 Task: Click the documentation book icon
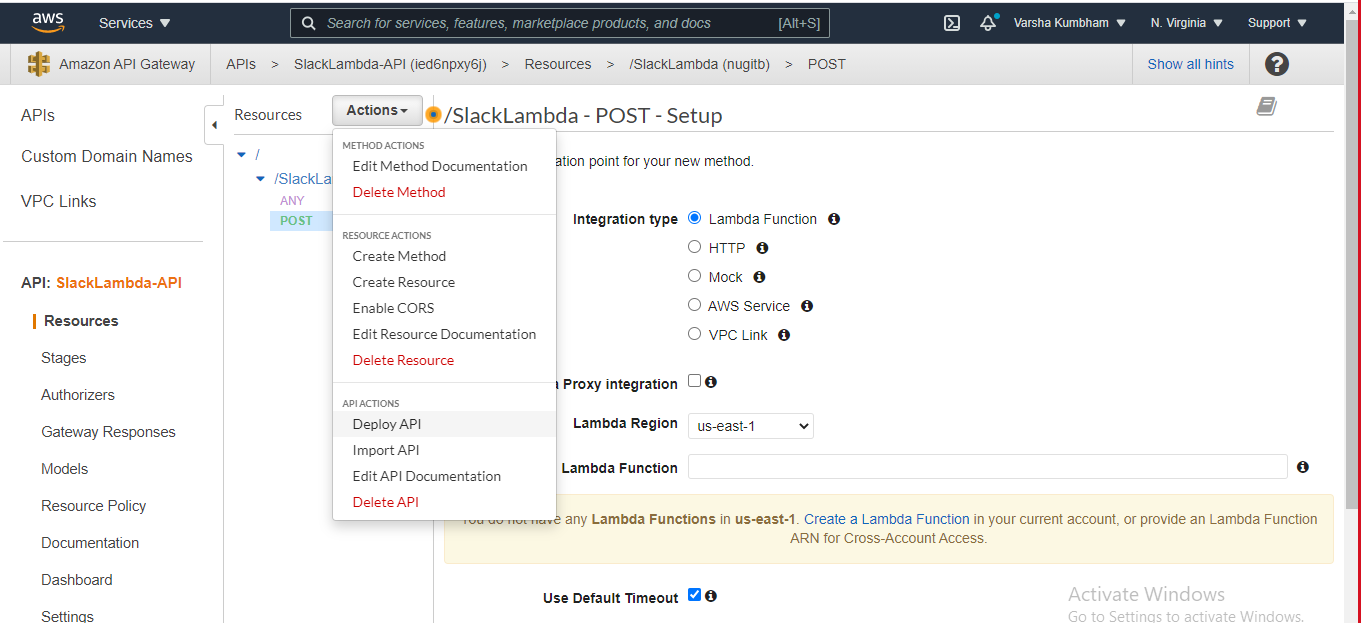[1267, 106]
